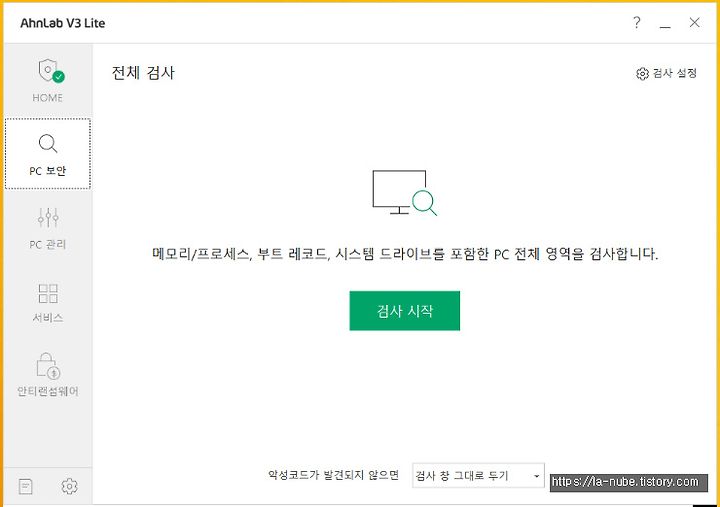Open settings gear at sidebar bottom

[x=69, y=486]
